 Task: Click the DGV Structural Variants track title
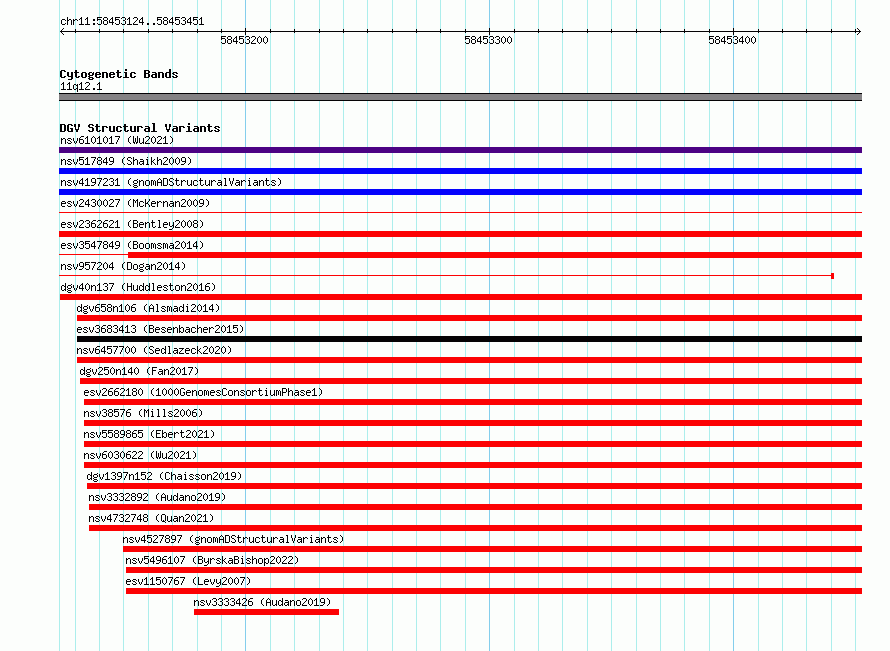coord(140,128)
